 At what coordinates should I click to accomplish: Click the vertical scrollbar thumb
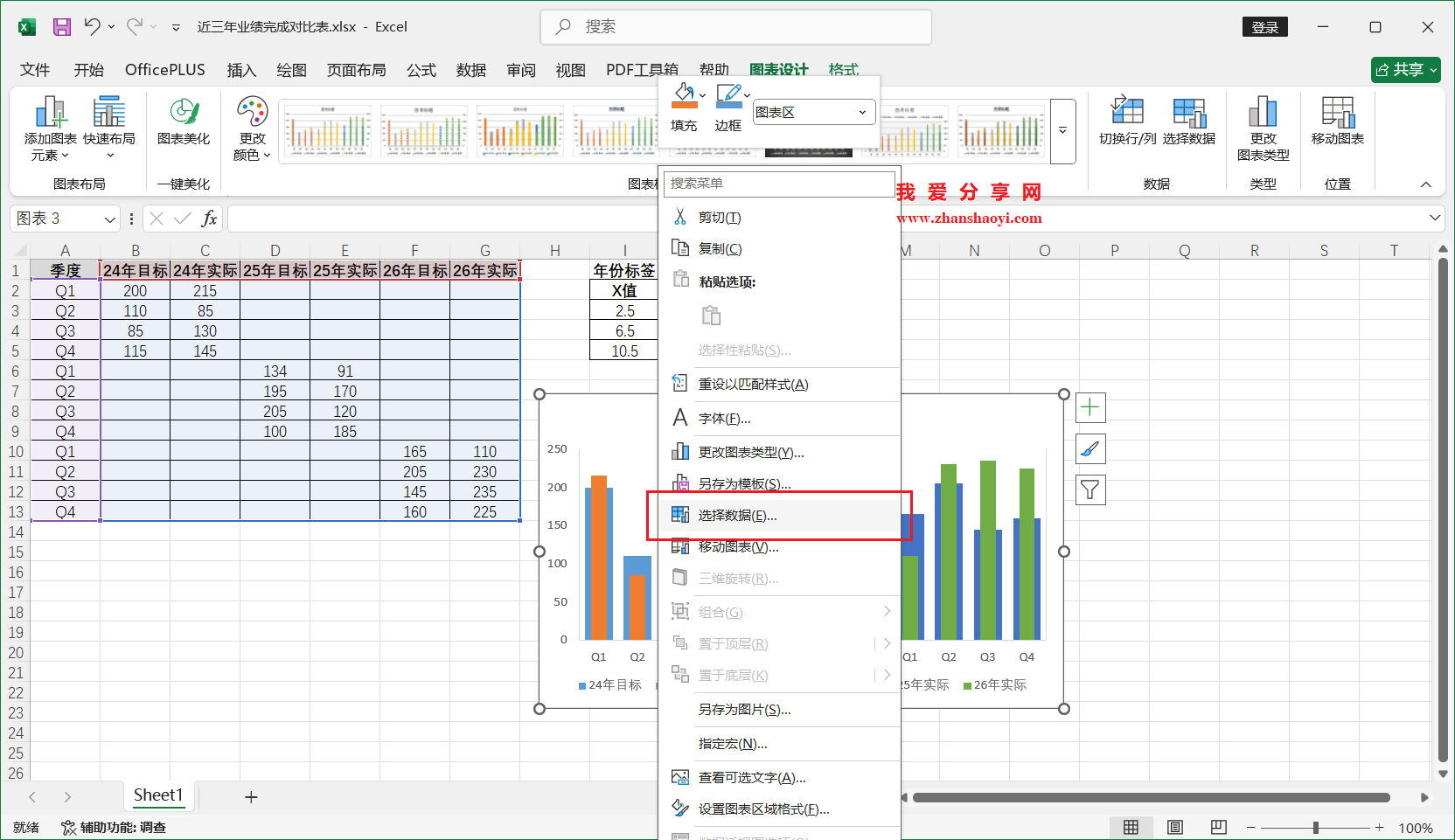[1443, 510]
